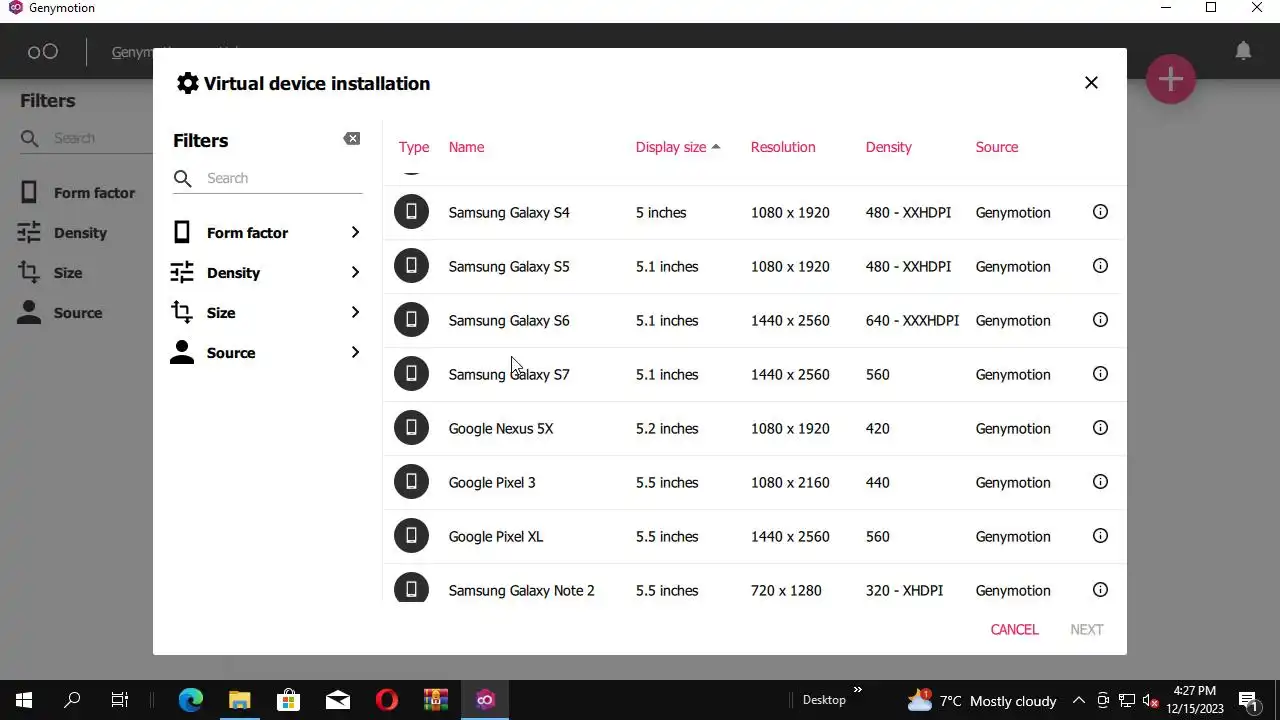Click phone icon for Samsung Galaxy S6
This screenshot has width=1280, height=720.
point(411,320)
